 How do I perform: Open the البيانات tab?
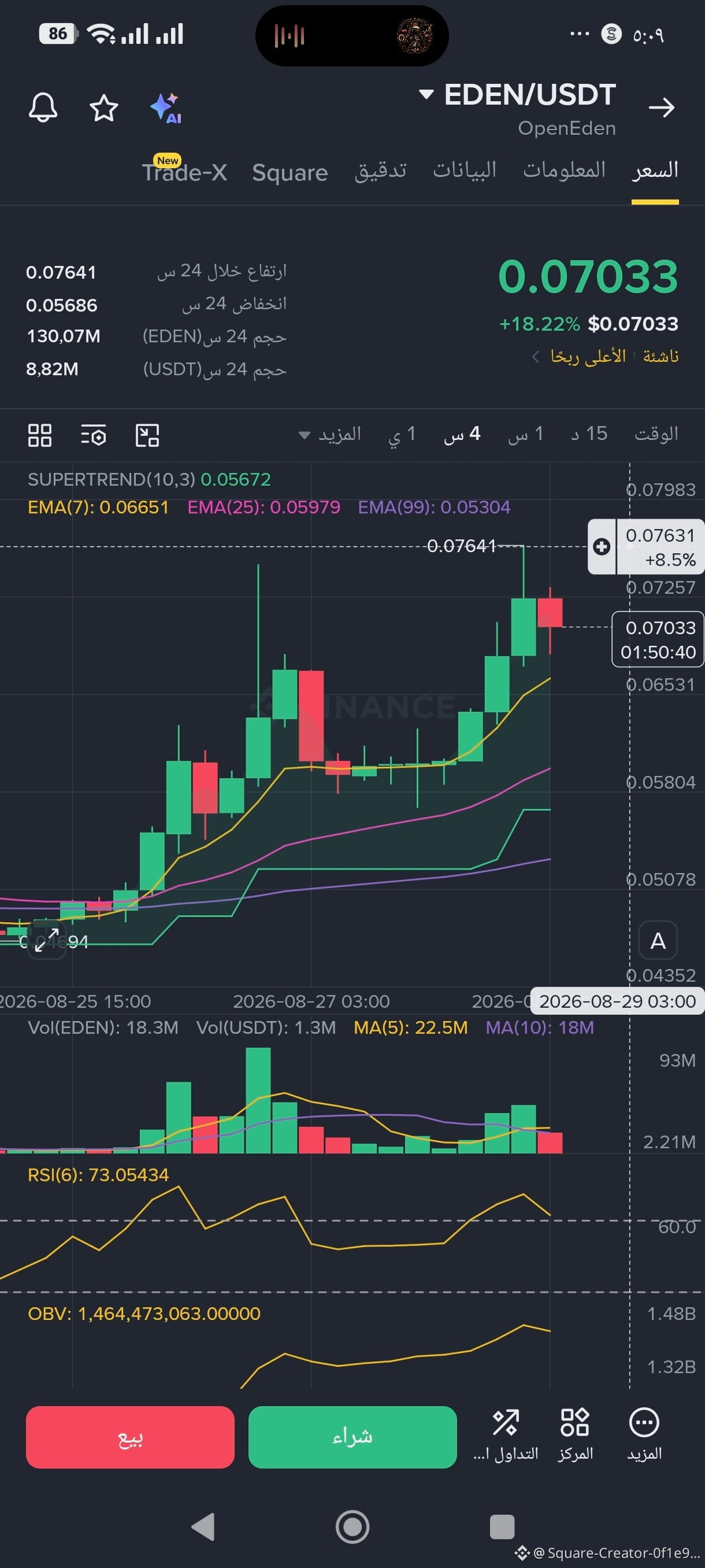(x=465, y=170)
